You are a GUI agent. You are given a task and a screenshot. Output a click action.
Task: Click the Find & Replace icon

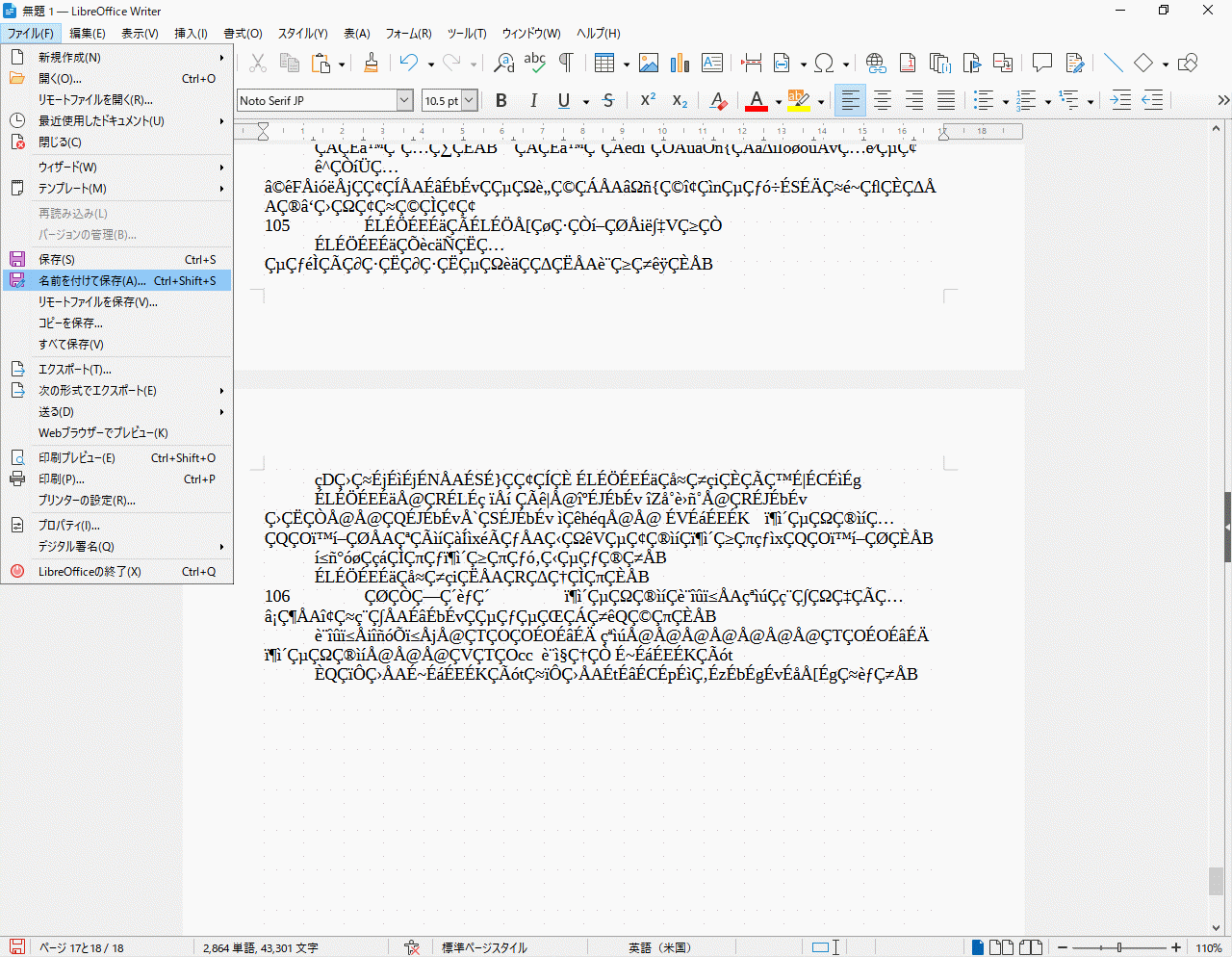click(503, 64)
